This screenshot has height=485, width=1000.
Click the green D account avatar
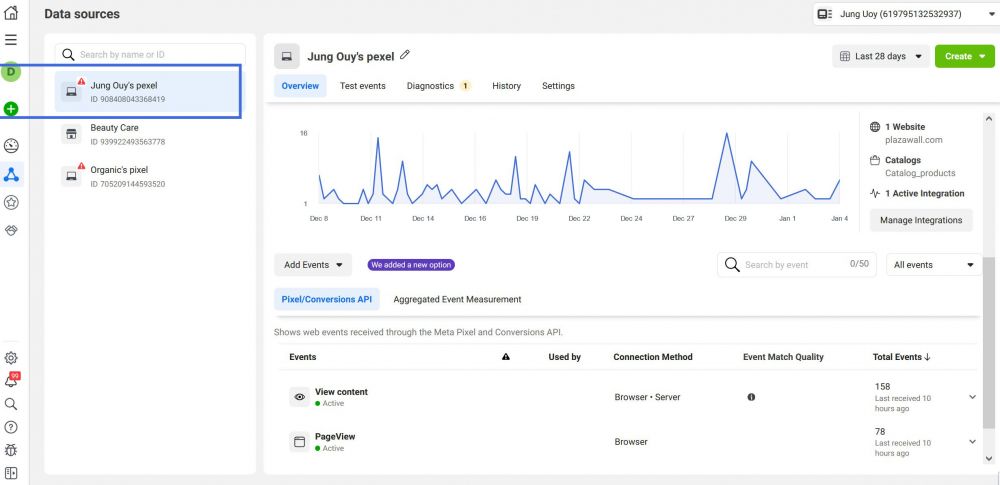coord(11,72)
